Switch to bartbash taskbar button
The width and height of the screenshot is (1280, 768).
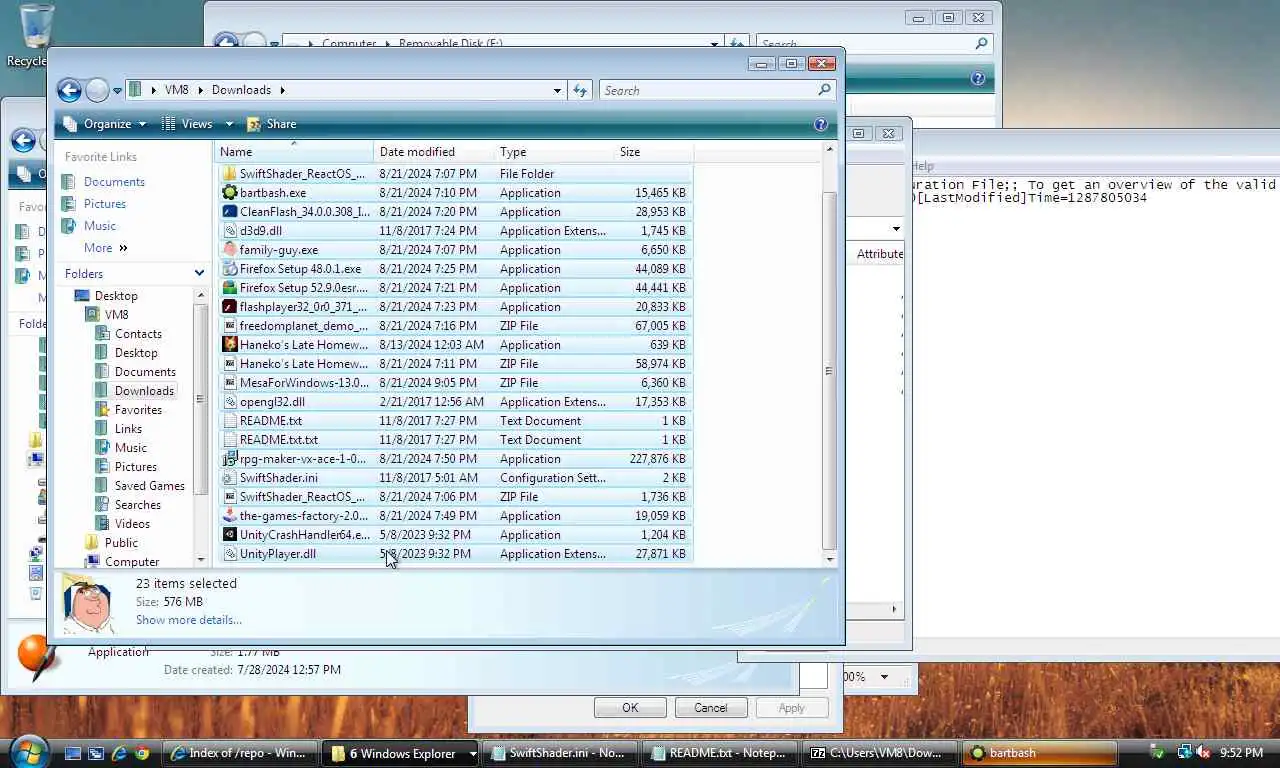click(1041, 753)
